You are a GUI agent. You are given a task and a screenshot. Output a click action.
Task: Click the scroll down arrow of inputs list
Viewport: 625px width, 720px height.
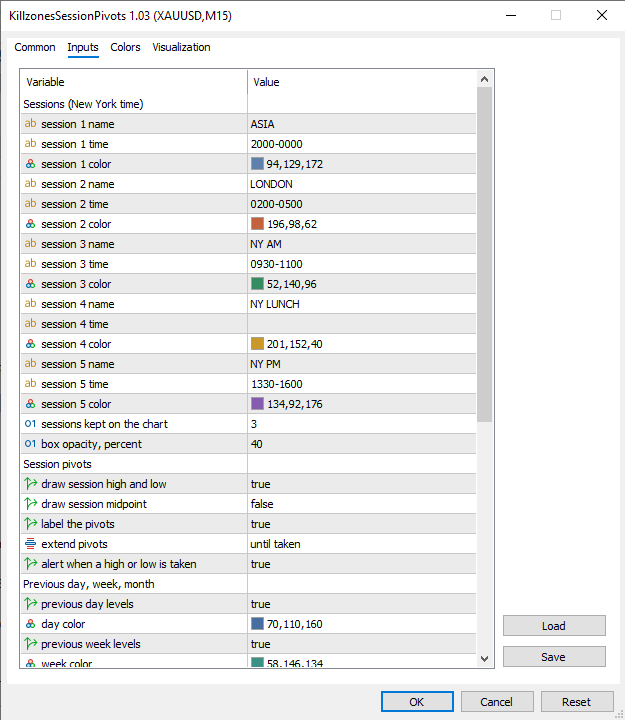(484, 658)
